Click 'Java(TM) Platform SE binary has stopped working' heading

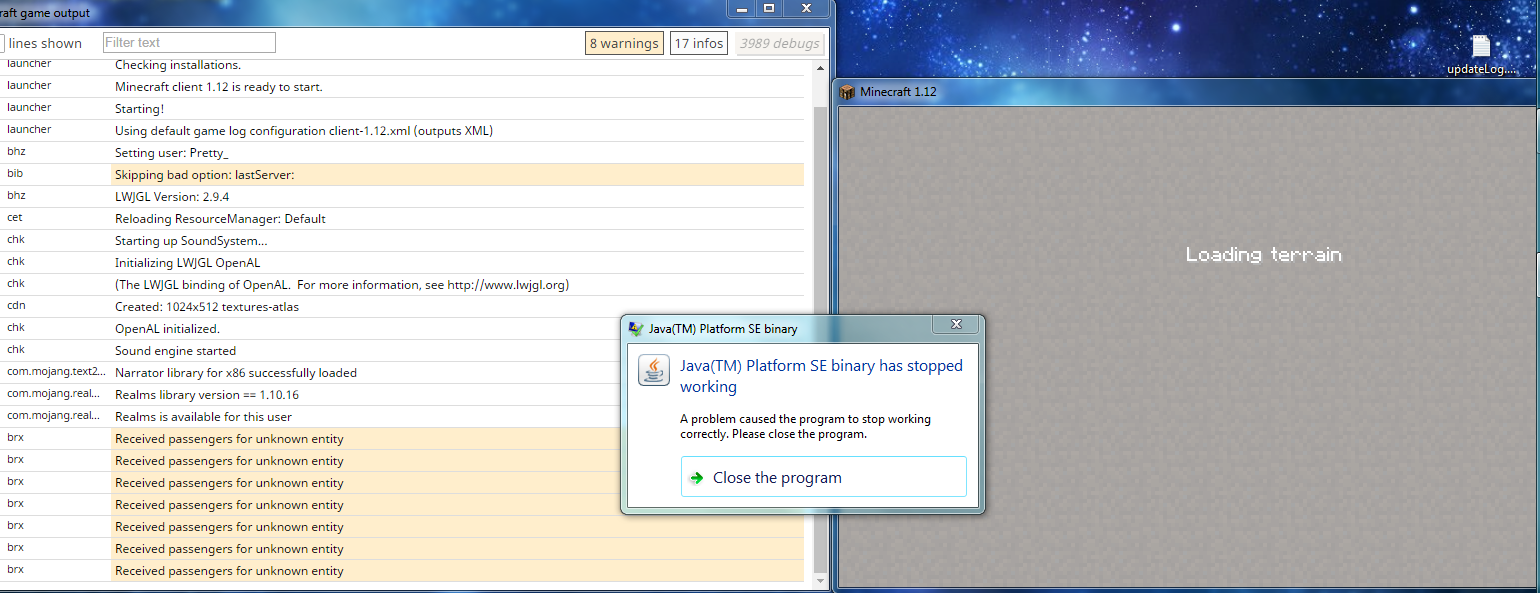click(x=821, y=376)
